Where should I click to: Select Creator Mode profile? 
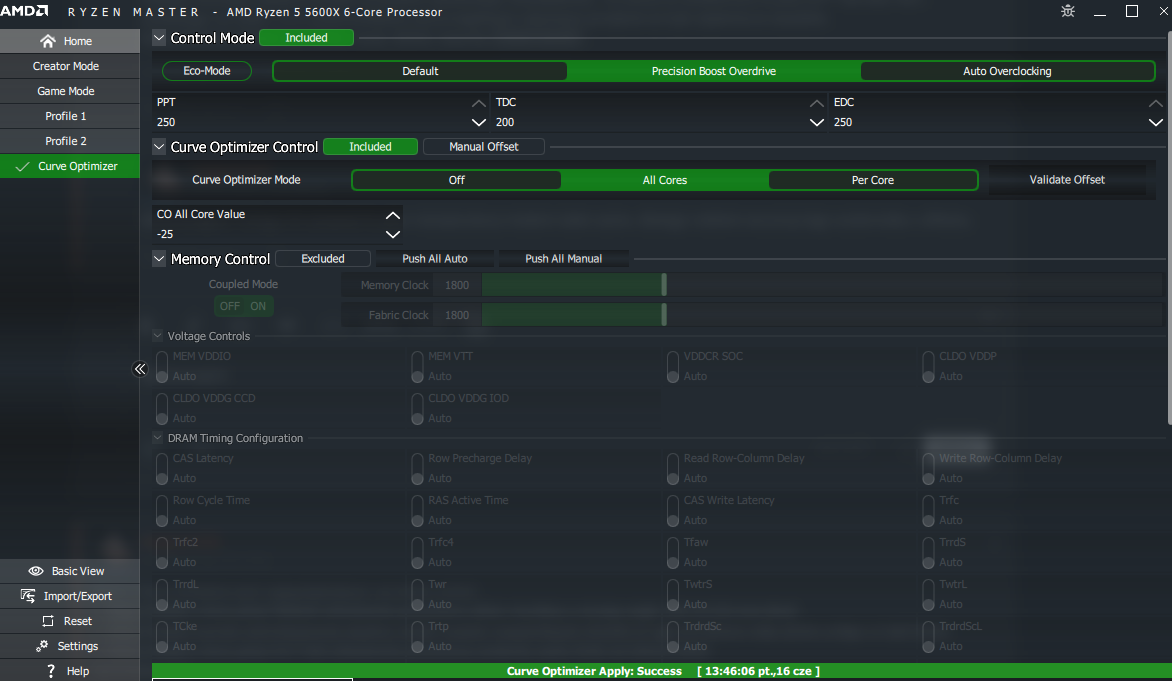70,66
